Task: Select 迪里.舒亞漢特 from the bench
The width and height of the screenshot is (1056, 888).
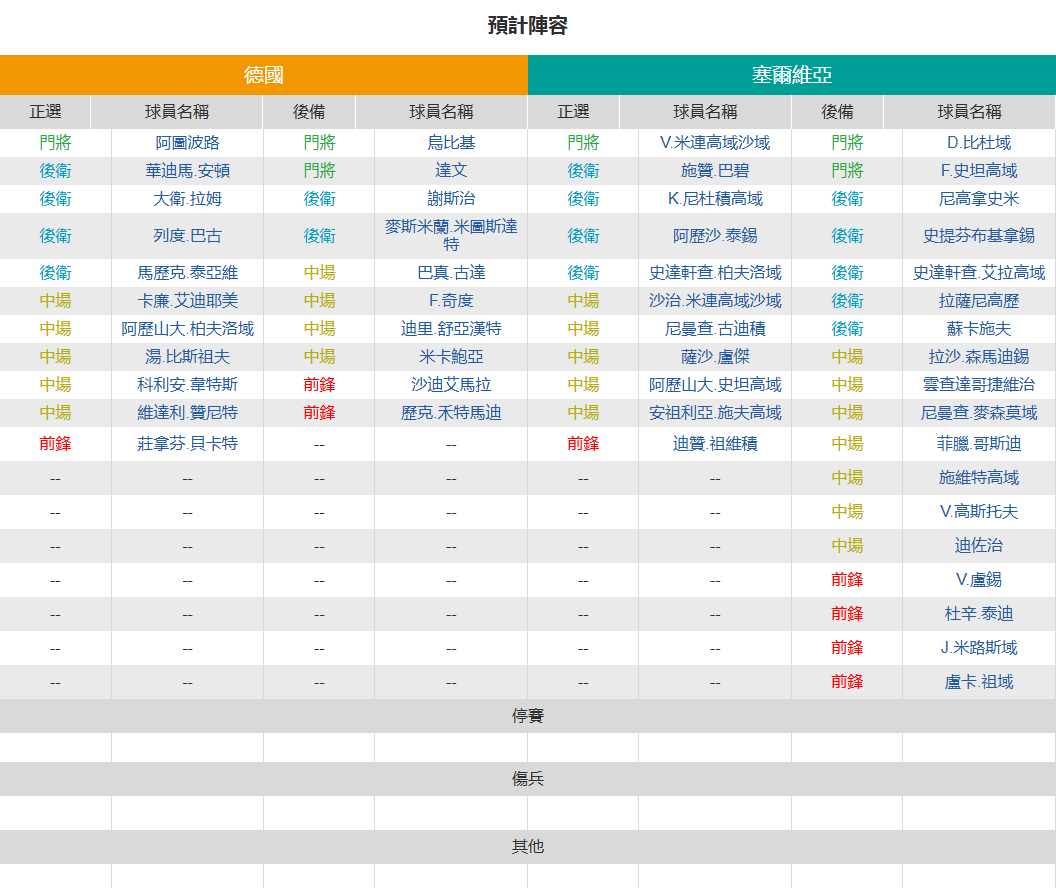Action: (451, 329)
